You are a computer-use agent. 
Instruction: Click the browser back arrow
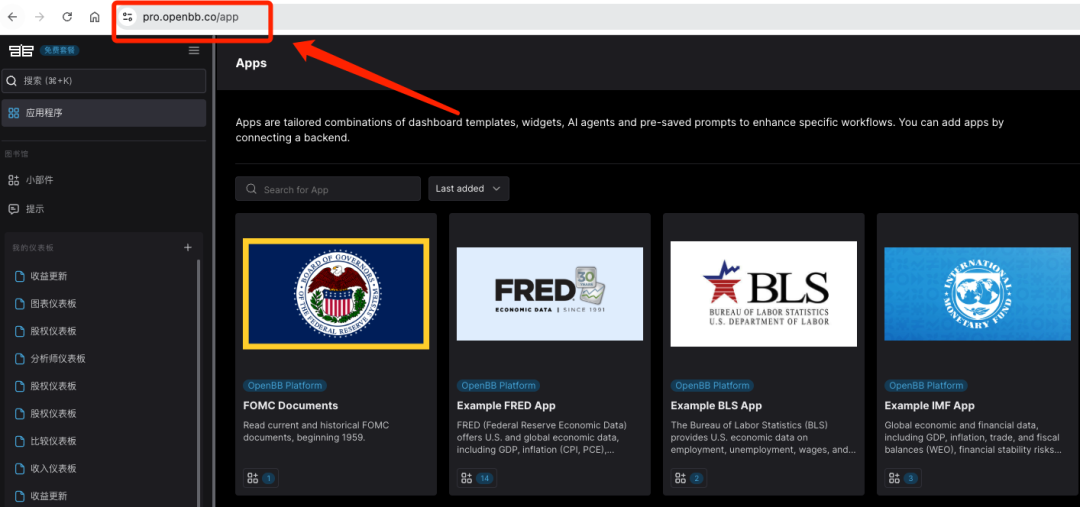13,17
